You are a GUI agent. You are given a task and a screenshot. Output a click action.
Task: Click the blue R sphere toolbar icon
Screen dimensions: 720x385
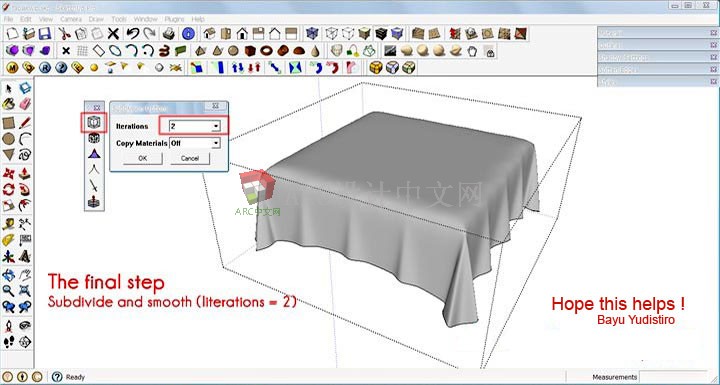tap(45, 68)
